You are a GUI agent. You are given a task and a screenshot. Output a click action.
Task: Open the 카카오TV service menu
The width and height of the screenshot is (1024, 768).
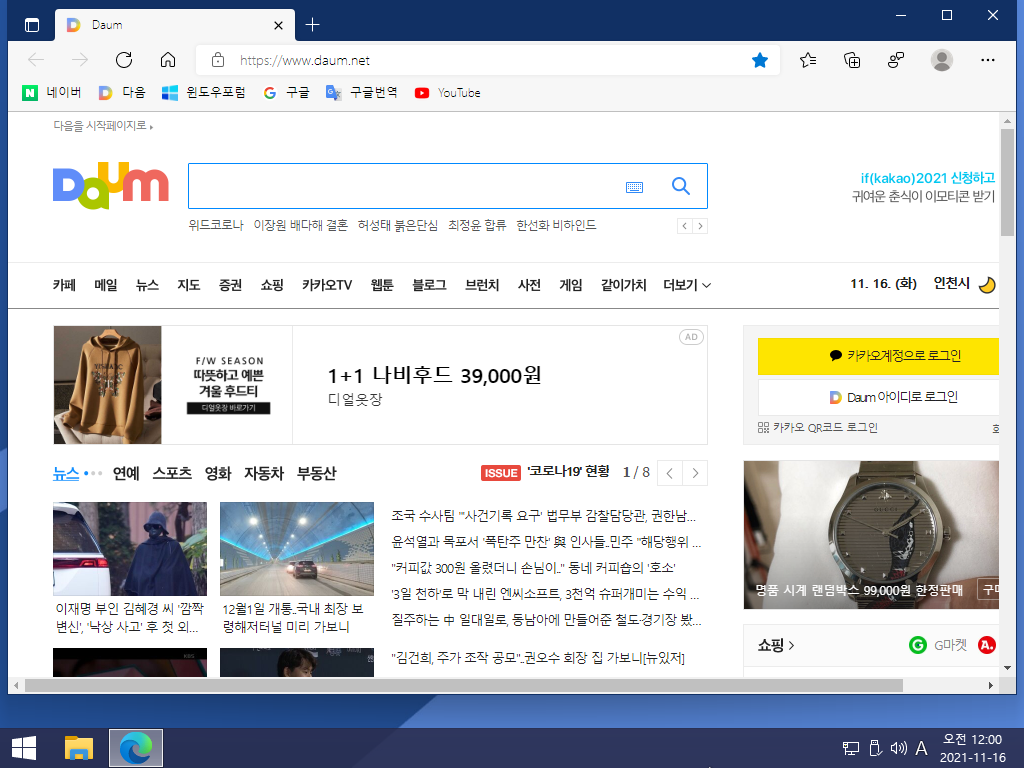[x=327, y=285]
